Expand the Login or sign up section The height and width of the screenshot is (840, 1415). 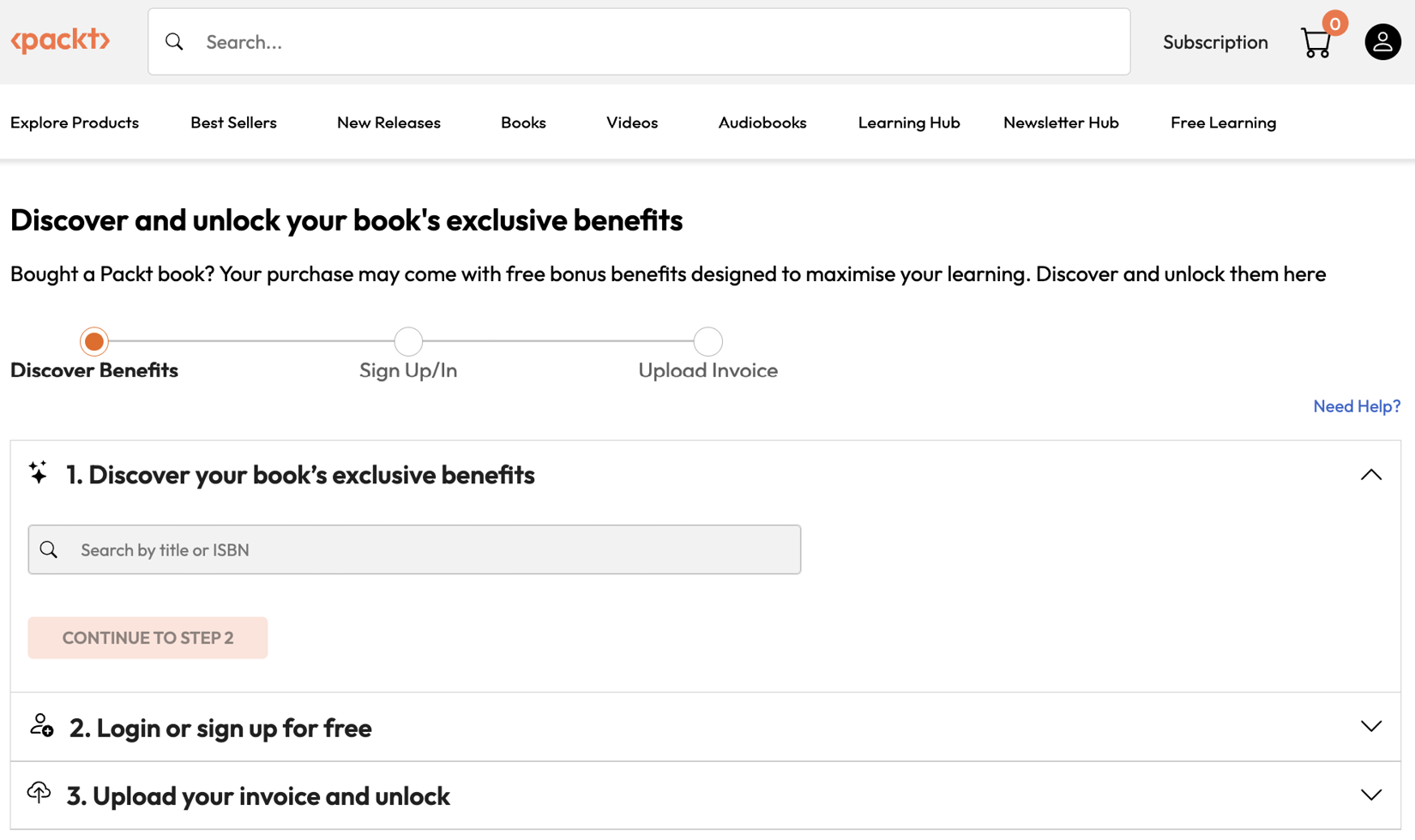click(1369, 726)
